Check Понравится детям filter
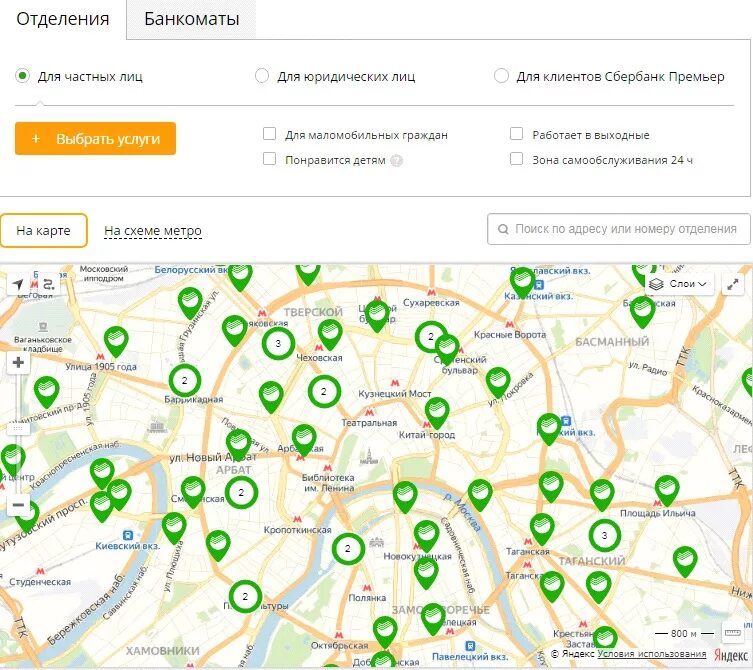The height and width of the screenshot is (670, 753). pyautogui.click(x=269, y=159)
